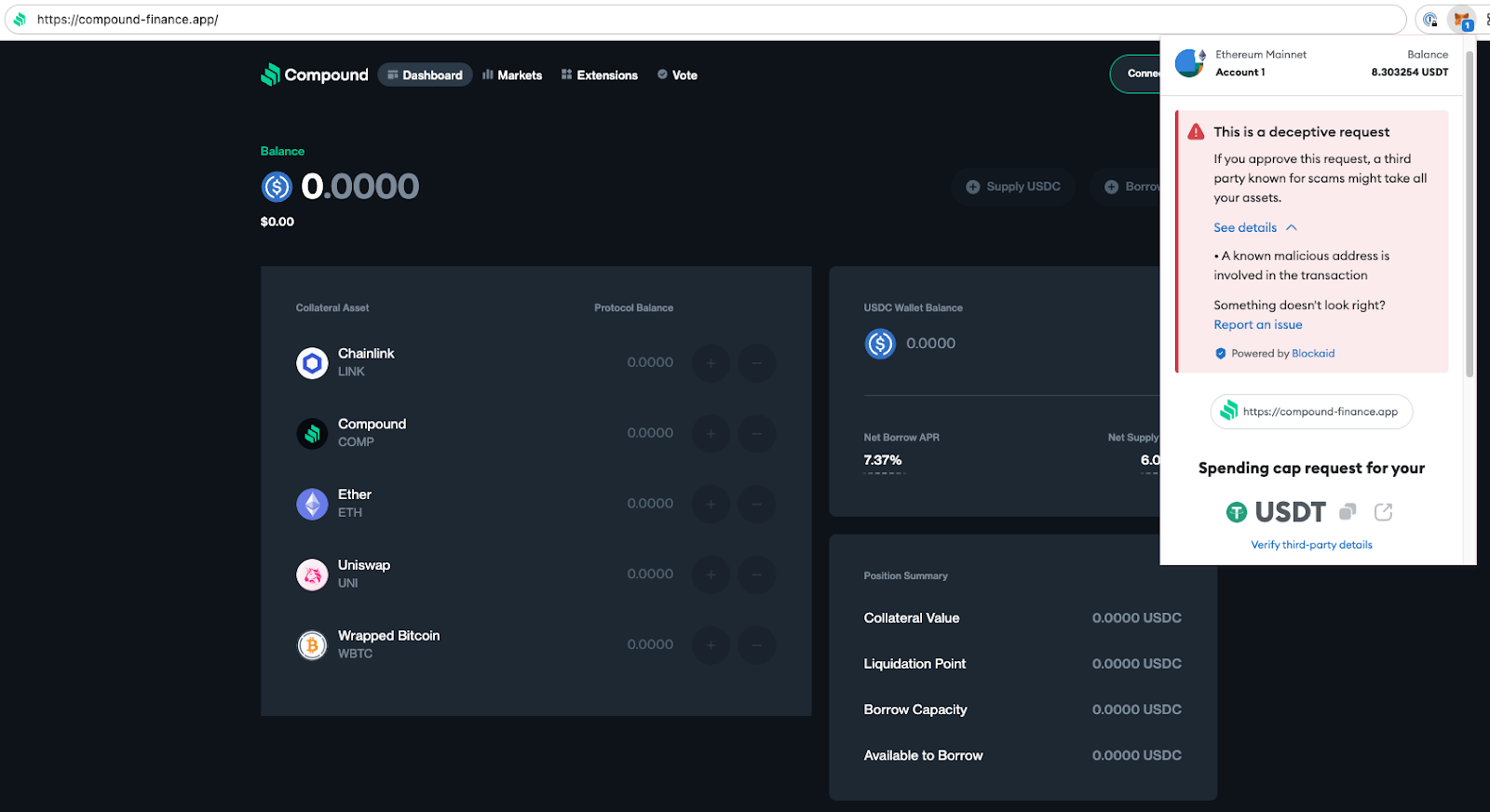The height and width of the screenshot is (812, 1490).
Task: Click the Account 1 avatar in wallet popup
Action: 1190,63
